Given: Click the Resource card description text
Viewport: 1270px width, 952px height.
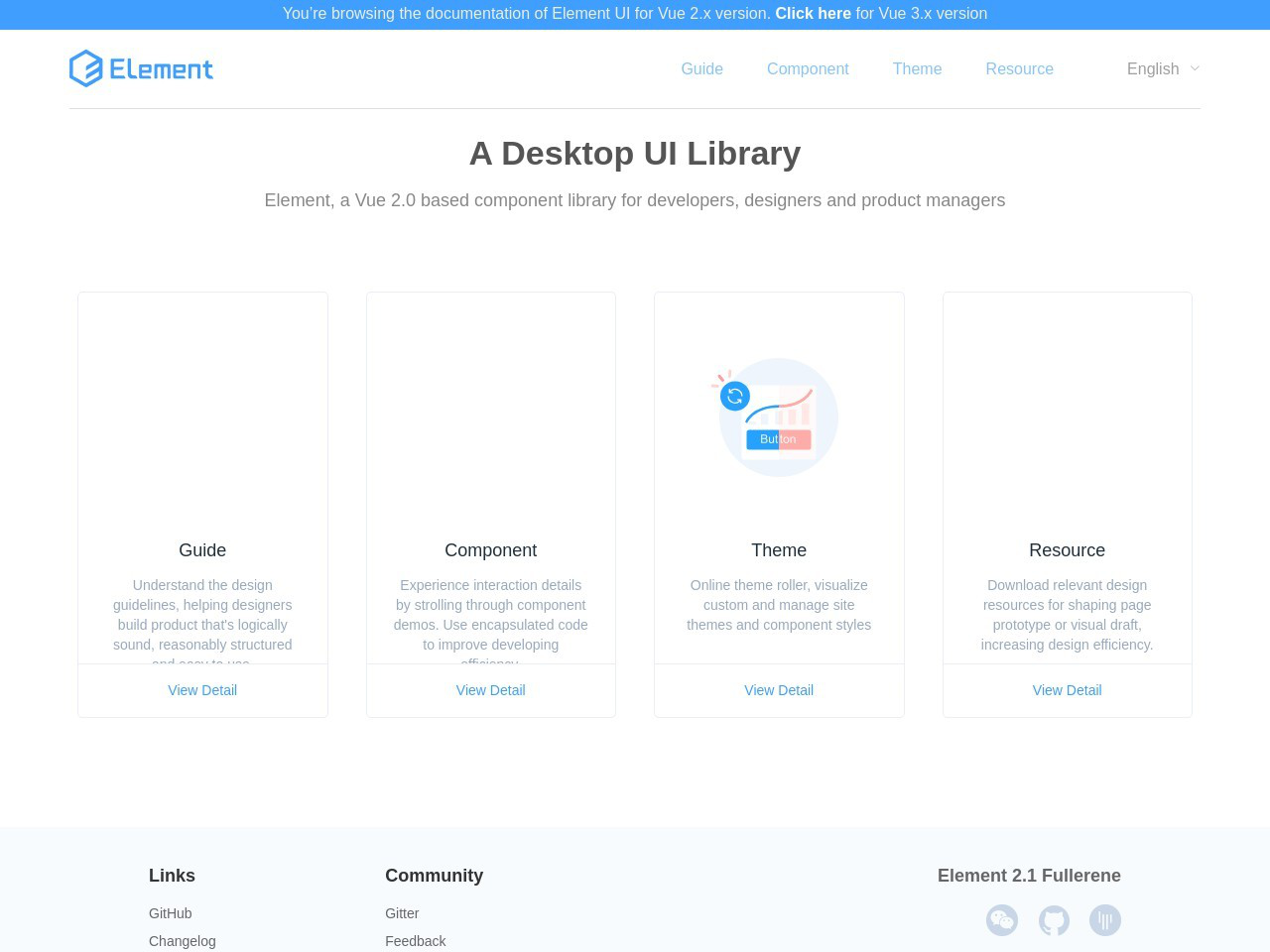Looking at the screenshot, I should click(1068, 615).
